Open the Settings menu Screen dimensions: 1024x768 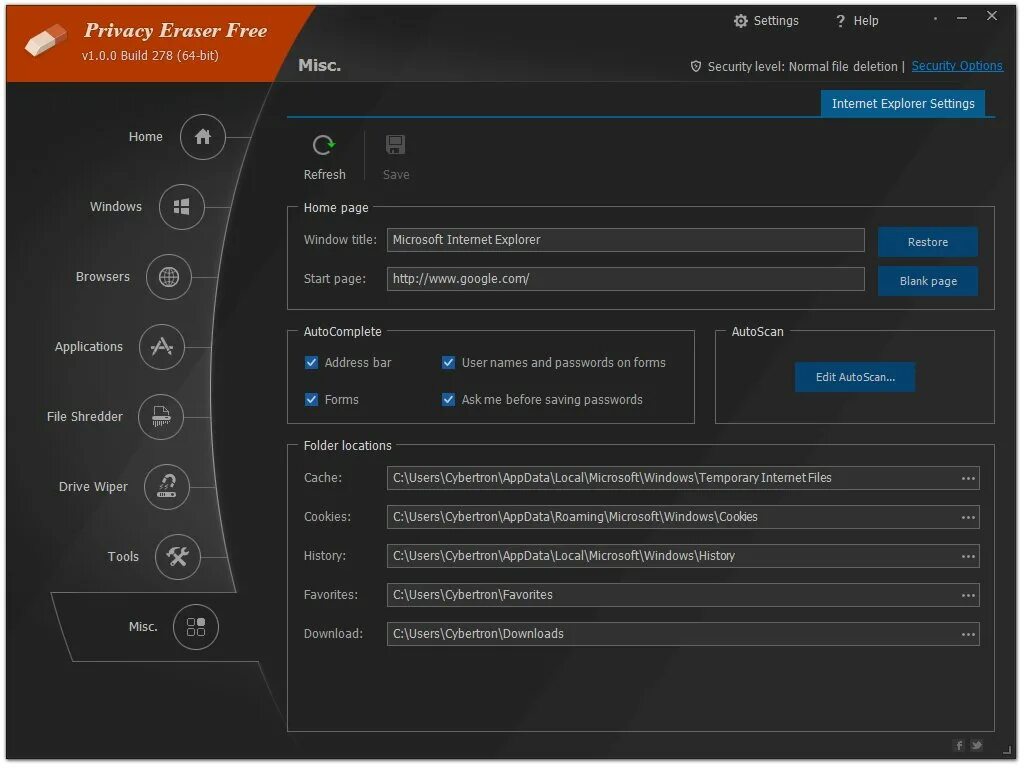(x=766, y=20)
